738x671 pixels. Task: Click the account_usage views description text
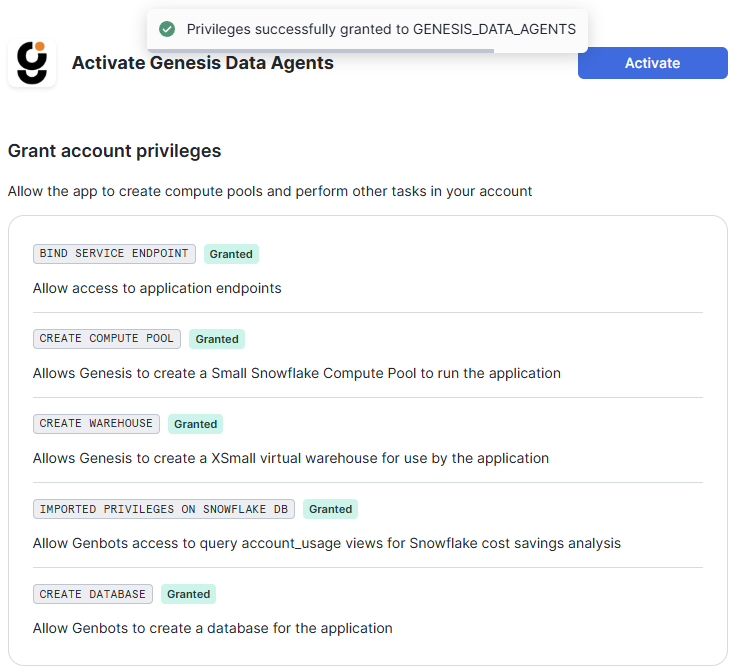tap(327, 543)
